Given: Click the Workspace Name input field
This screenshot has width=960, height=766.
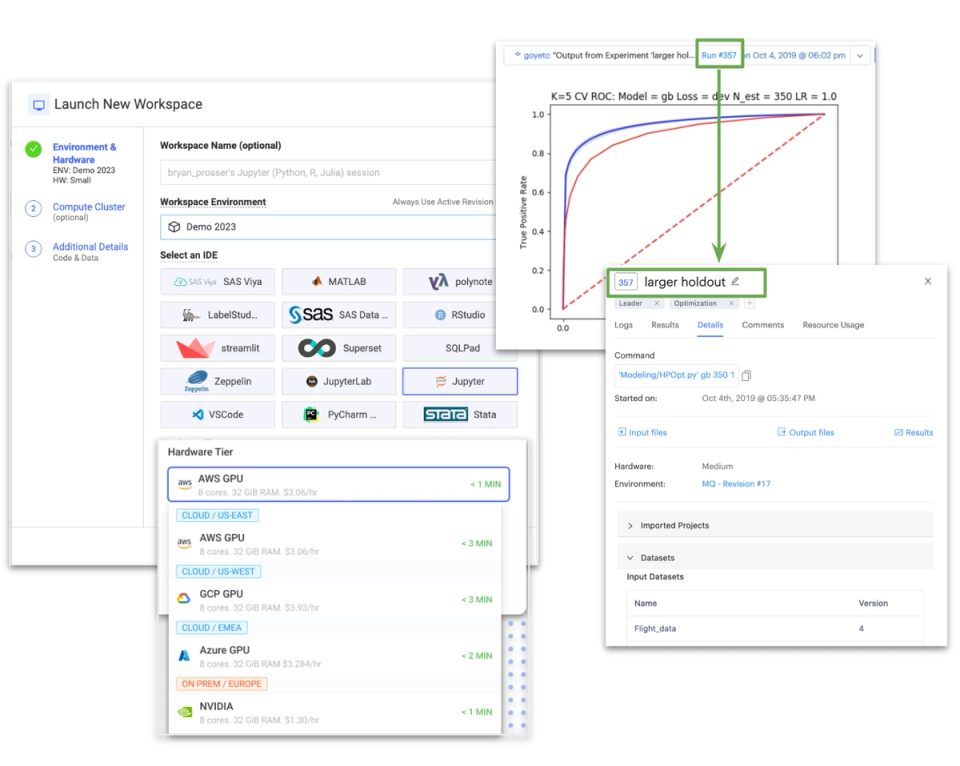Looking at the screenshot, I should click(329, 173).
